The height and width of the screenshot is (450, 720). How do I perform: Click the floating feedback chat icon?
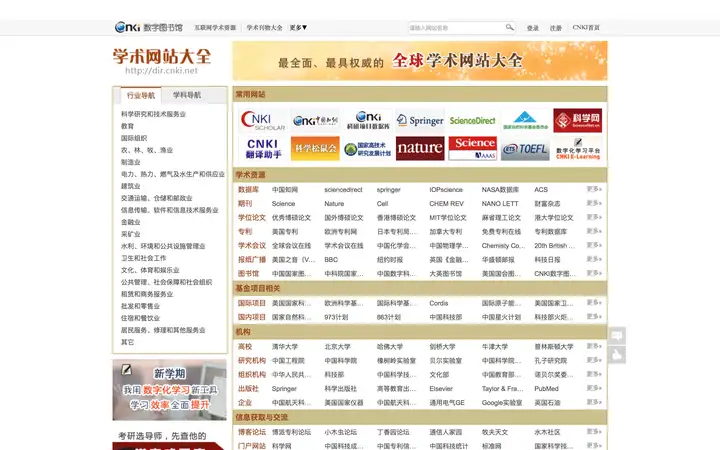tap(617, 336)
